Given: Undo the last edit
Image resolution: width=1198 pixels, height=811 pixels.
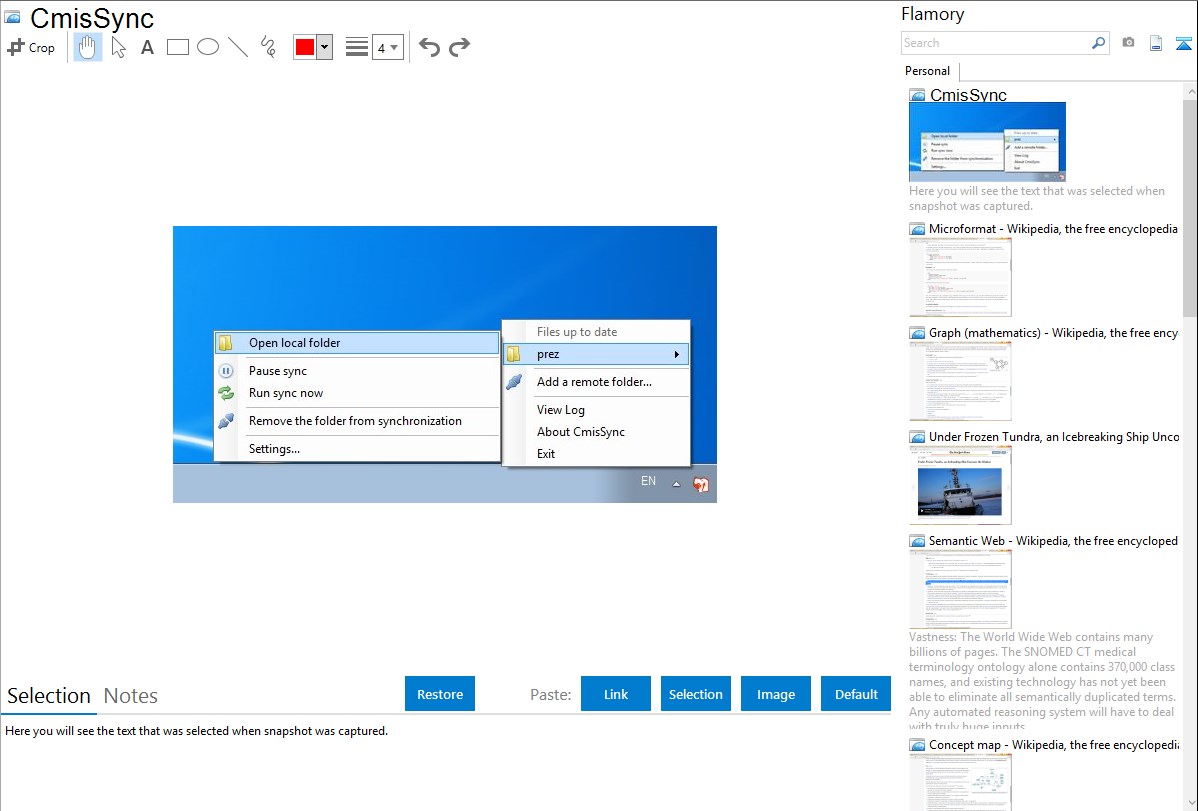Looking at the screenshot, I should 429,47.
